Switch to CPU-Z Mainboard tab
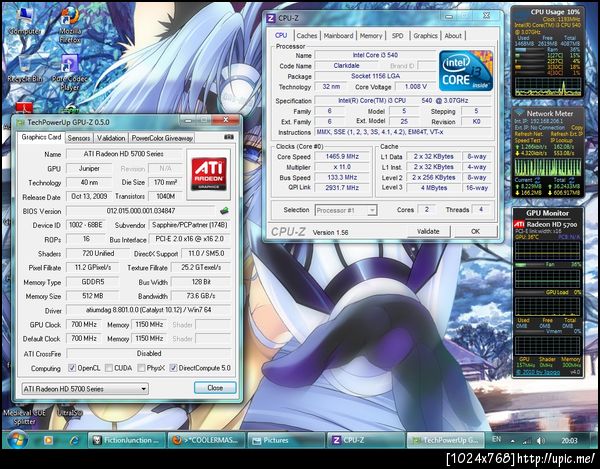 tap(338, 36)
